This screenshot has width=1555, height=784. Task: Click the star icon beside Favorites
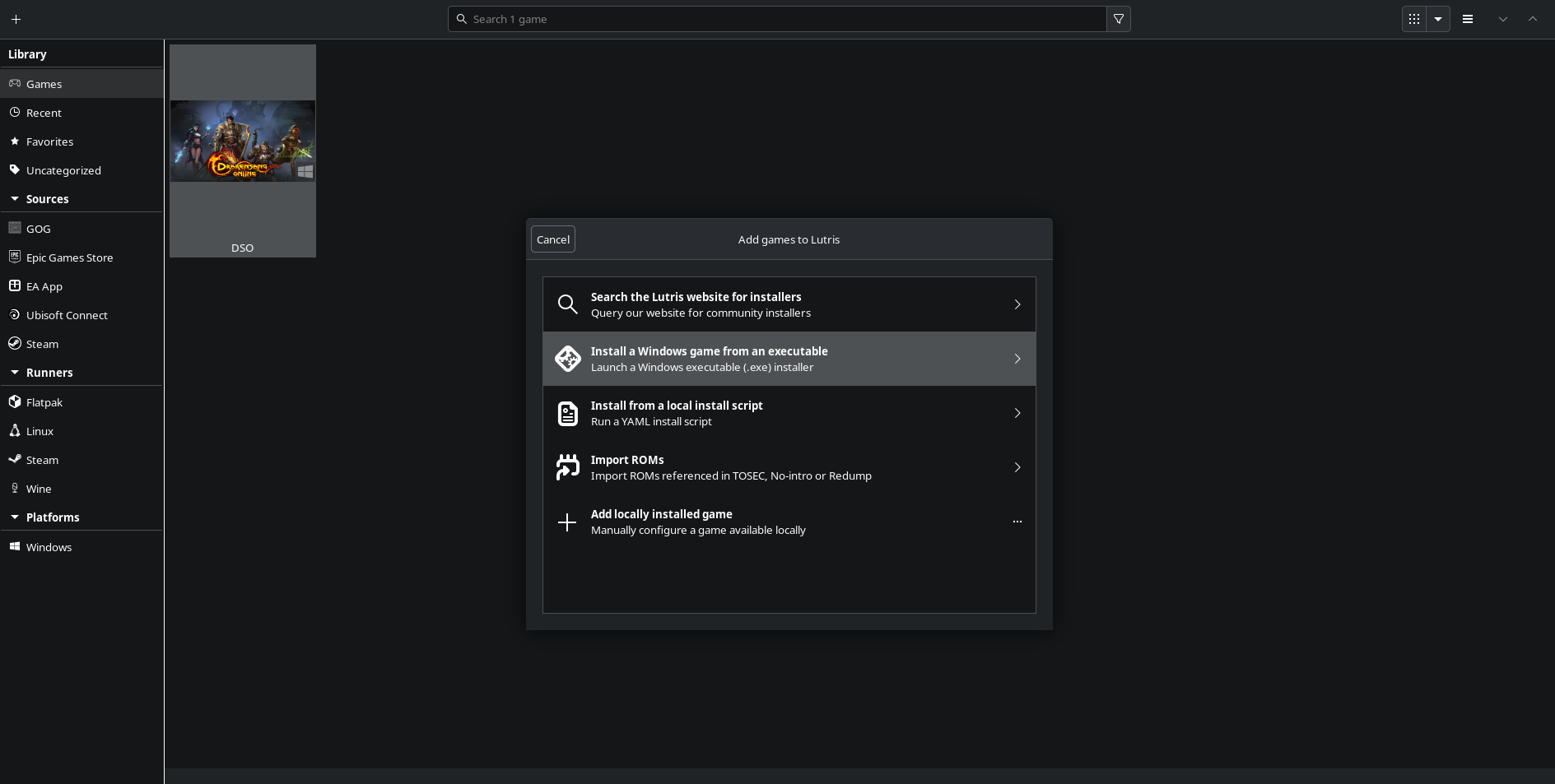click(x=15, y=141)
